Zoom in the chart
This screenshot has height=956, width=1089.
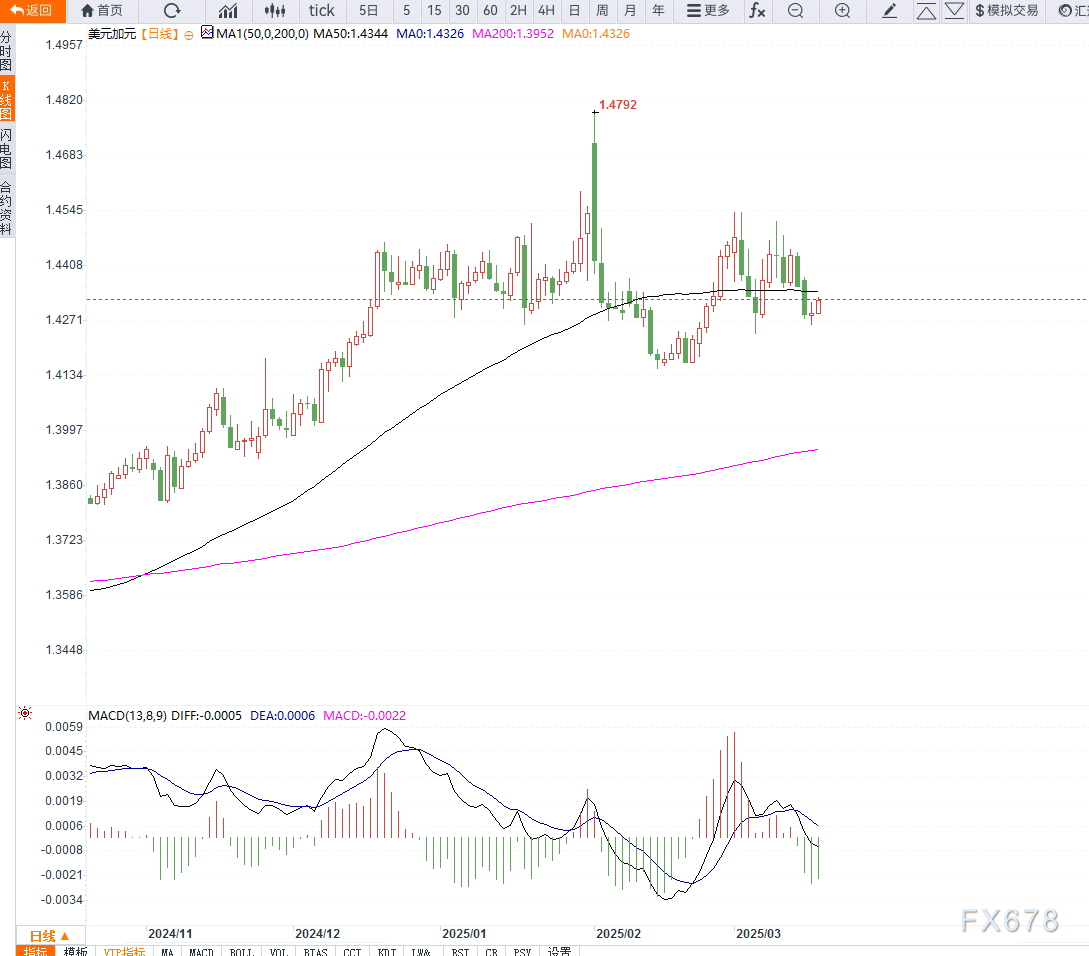pos(842,10)
